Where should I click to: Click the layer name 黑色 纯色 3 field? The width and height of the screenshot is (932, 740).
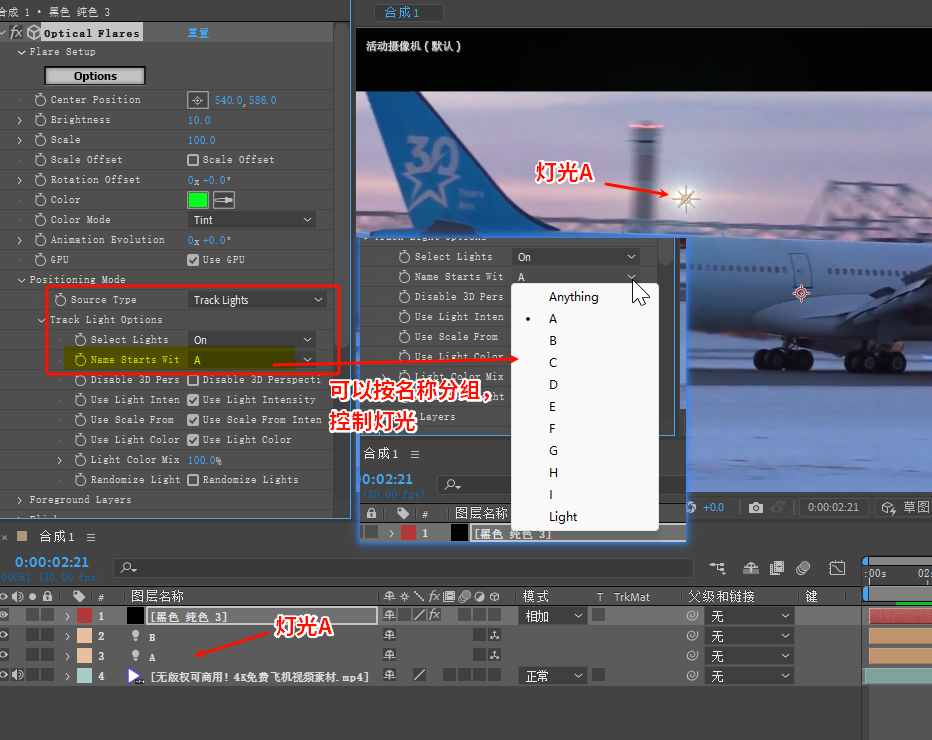[262, 616]
